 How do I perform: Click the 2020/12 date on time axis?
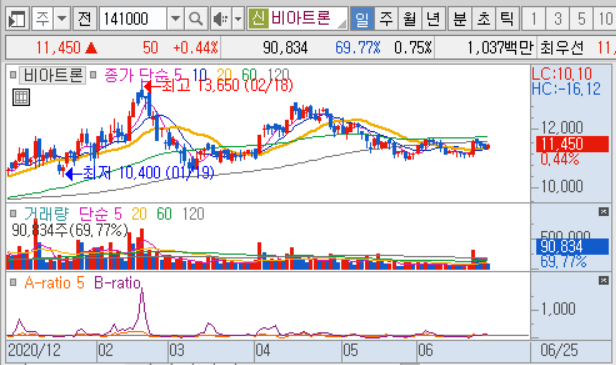[x=34, y=350]
